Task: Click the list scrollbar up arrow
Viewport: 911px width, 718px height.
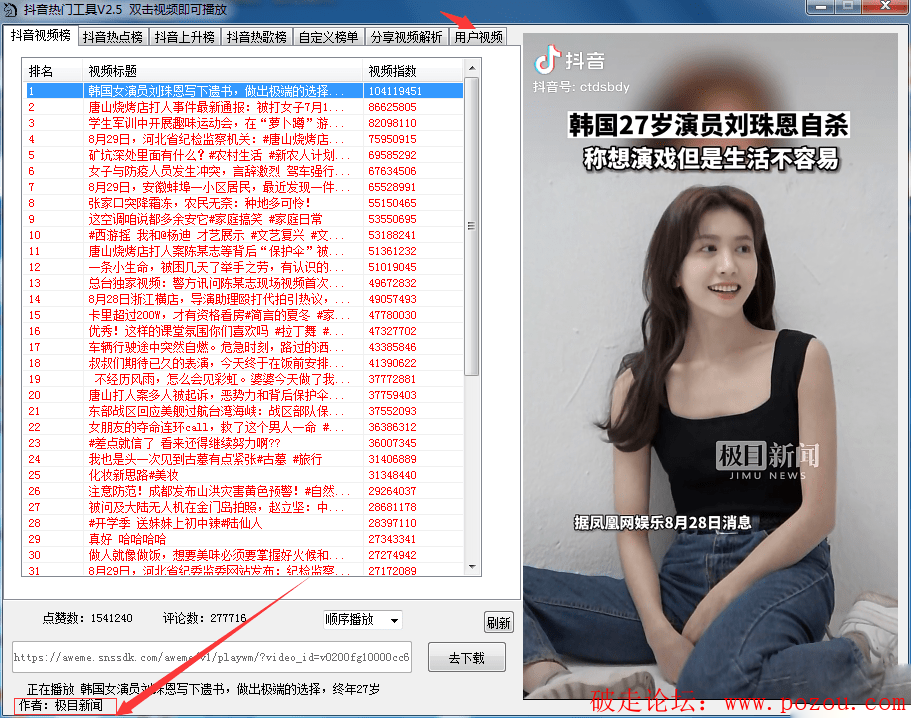Action: tap(472, 70)
